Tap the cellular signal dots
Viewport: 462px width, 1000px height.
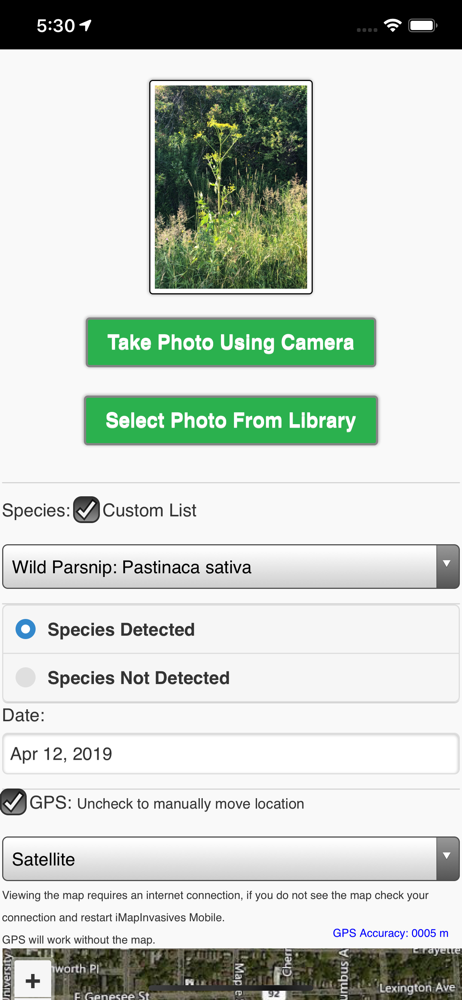tap(367, 29)
